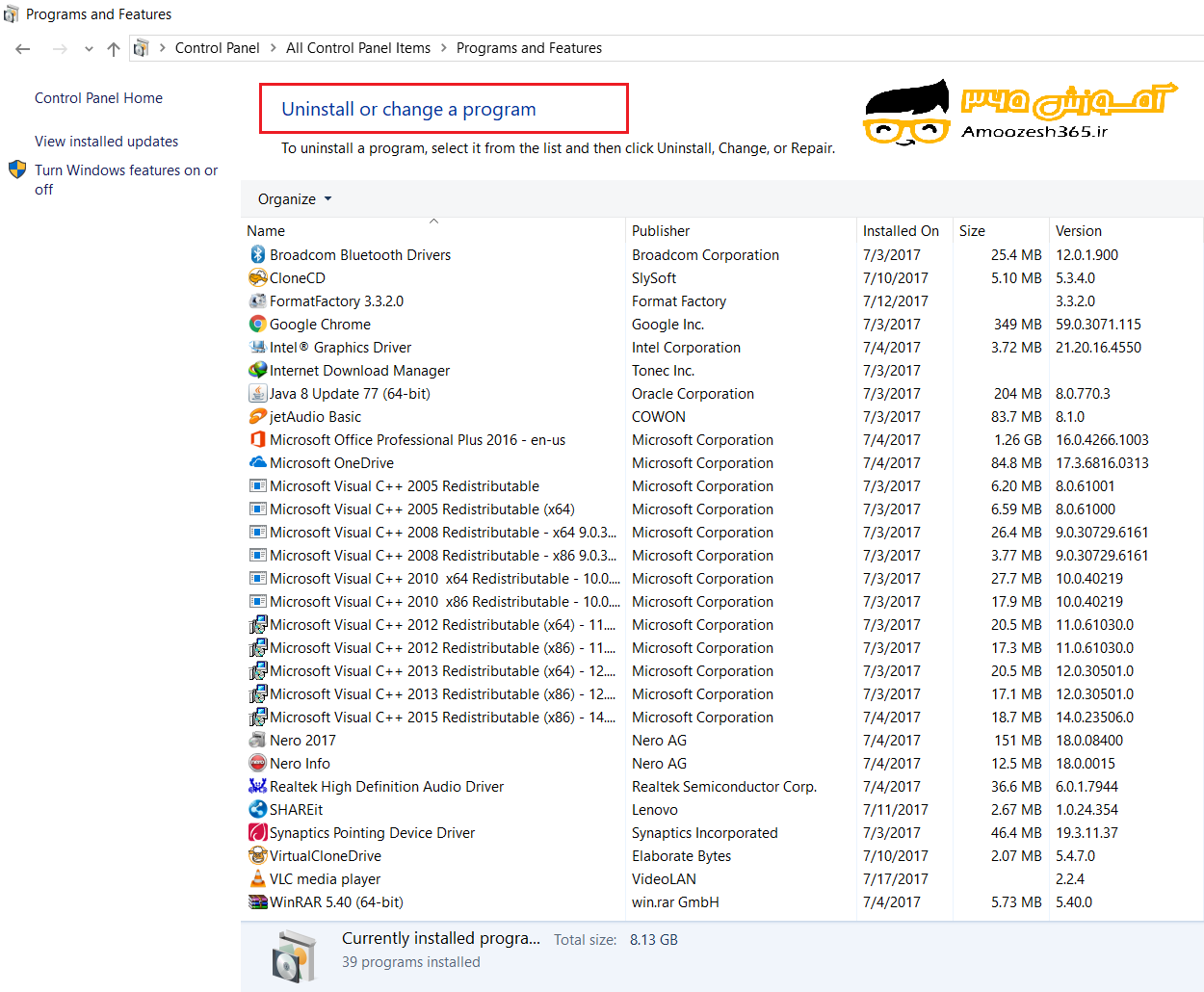The width and height of the screenshot is (1204, 992).
Task: Click the Visual C++ 2005 Redistributable (x64) icon
Action: click(x=258, y=509)
